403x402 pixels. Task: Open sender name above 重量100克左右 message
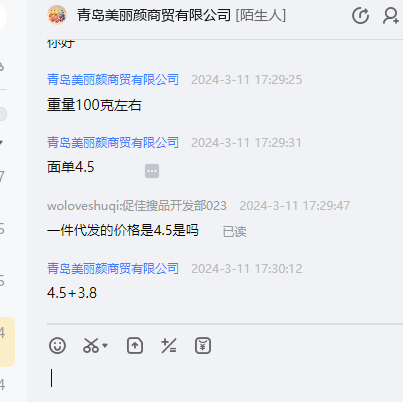113,80
